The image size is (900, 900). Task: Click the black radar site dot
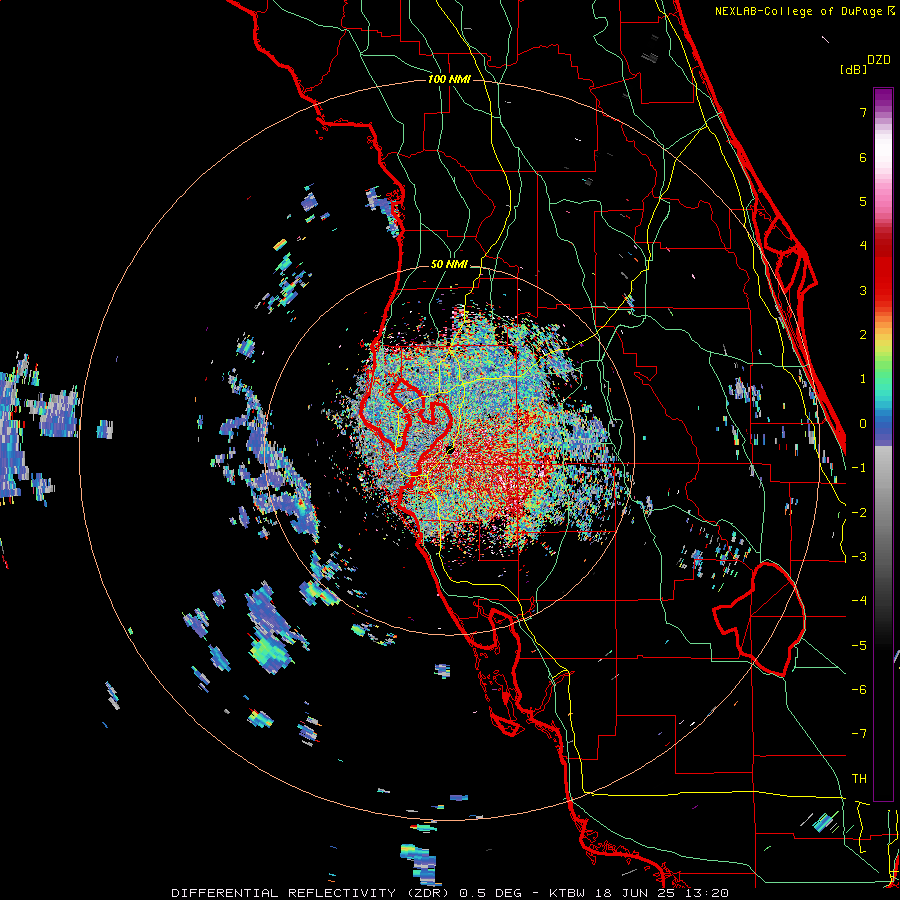pyautogui.click(x=450, y=449)
